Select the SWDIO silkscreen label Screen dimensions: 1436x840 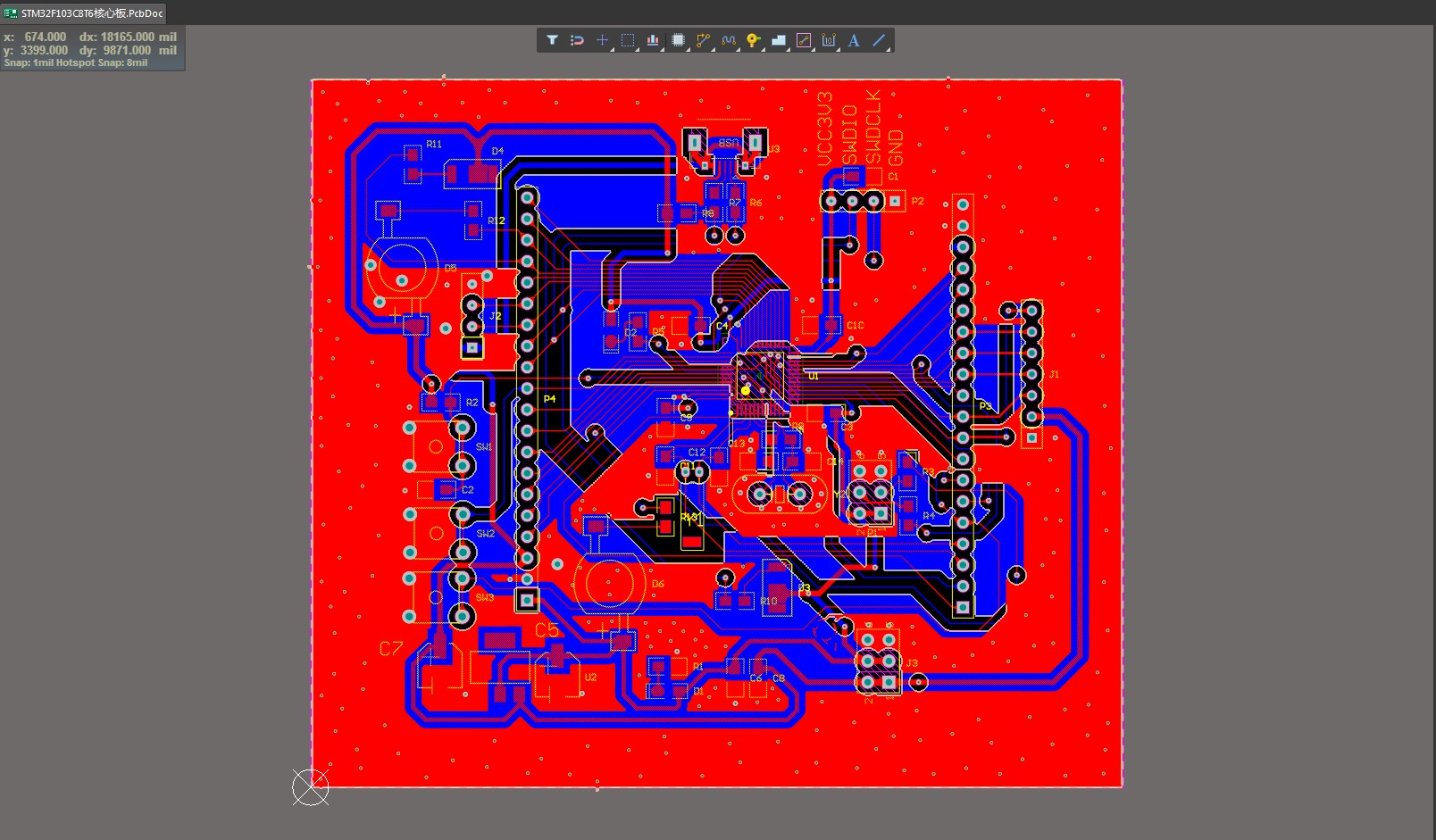pyautogui.click(x=849, y=135)
